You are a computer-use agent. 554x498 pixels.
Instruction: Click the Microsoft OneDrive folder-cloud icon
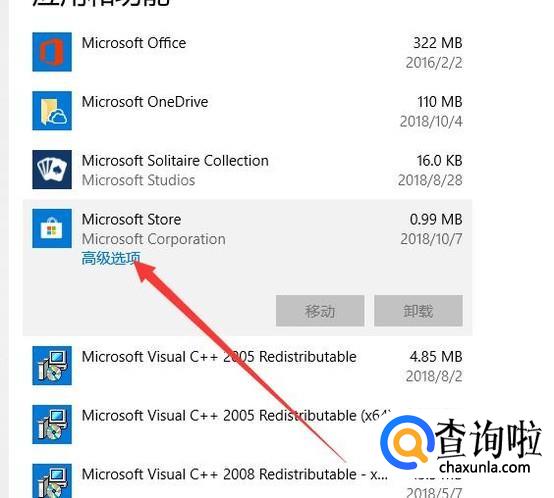coord(52,111)
